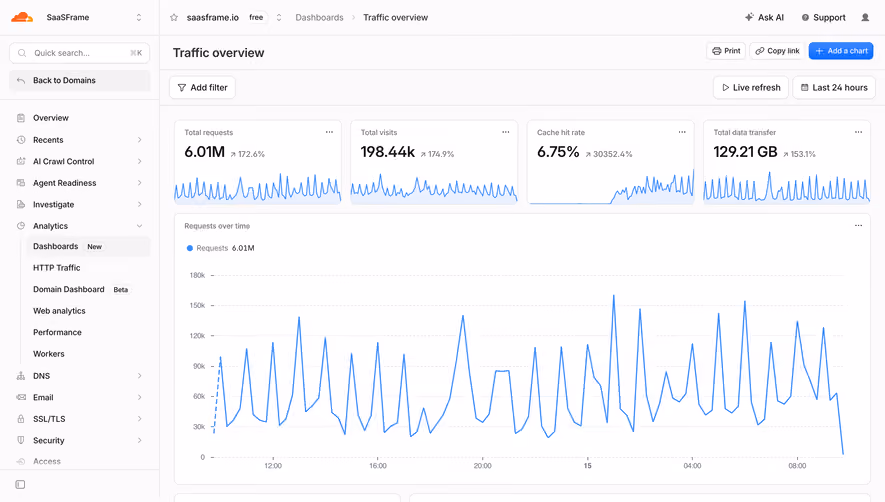Image resolution: width=885 pixels, height=502 pixels.
Task: Open Total data transfer card options menu
Action: point(858,132)
